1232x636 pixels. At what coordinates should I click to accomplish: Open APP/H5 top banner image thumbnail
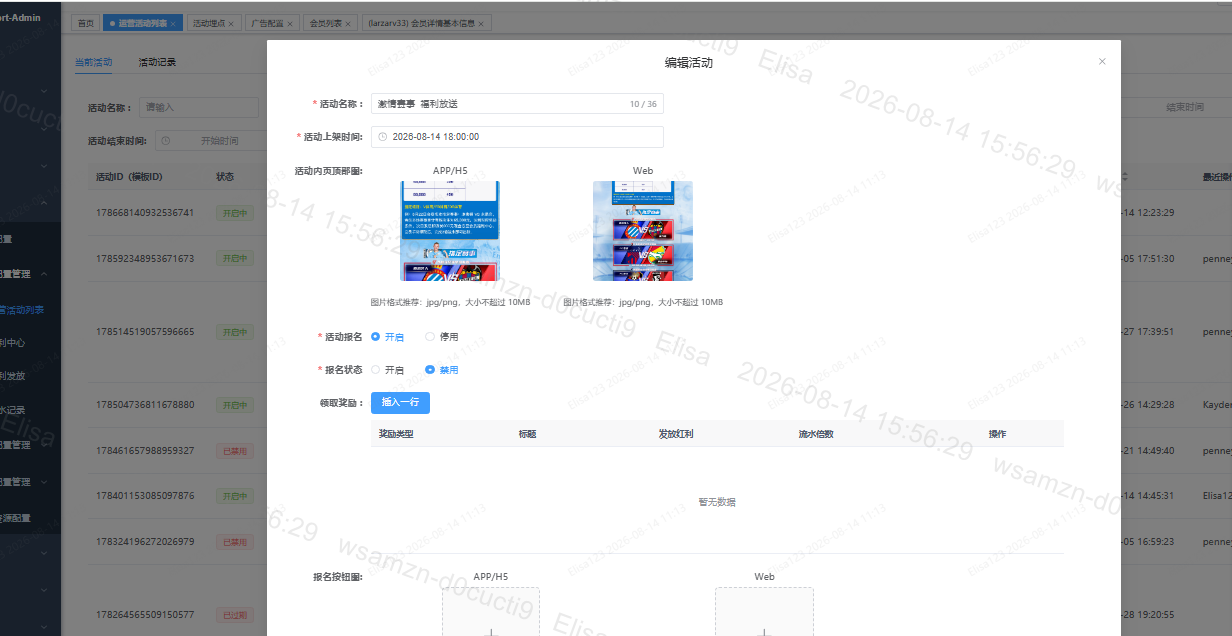[x=450, y=231]
